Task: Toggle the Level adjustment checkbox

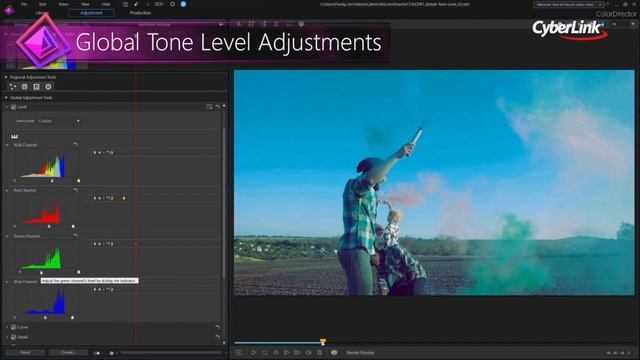Action: pos(13,107)
